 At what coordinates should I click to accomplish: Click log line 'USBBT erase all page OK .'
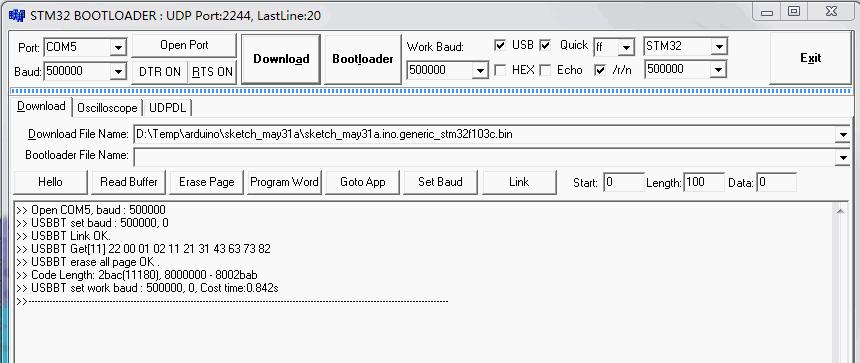(88, 262)
